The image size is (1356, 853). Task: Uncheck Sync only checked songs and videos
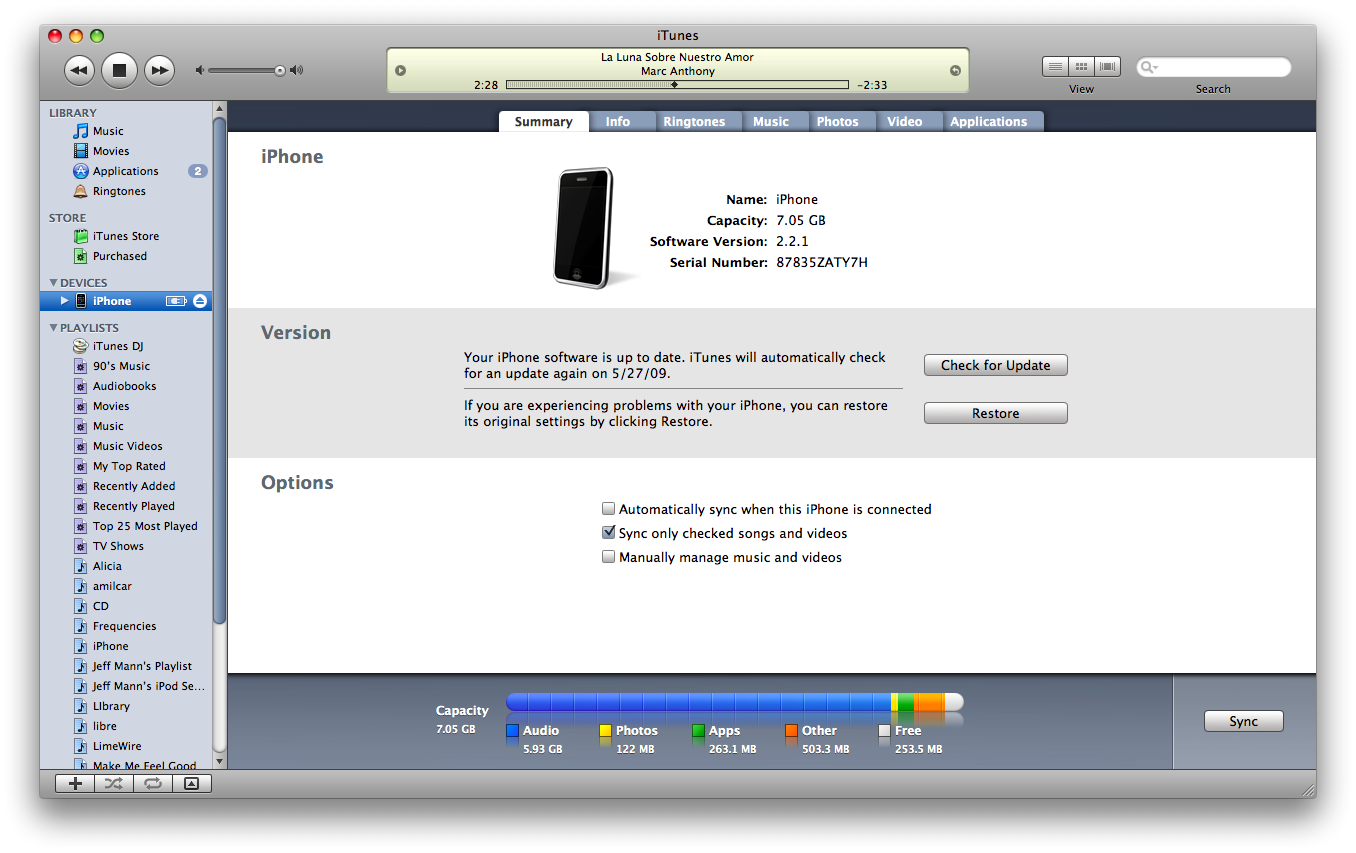tap(608, 533)
